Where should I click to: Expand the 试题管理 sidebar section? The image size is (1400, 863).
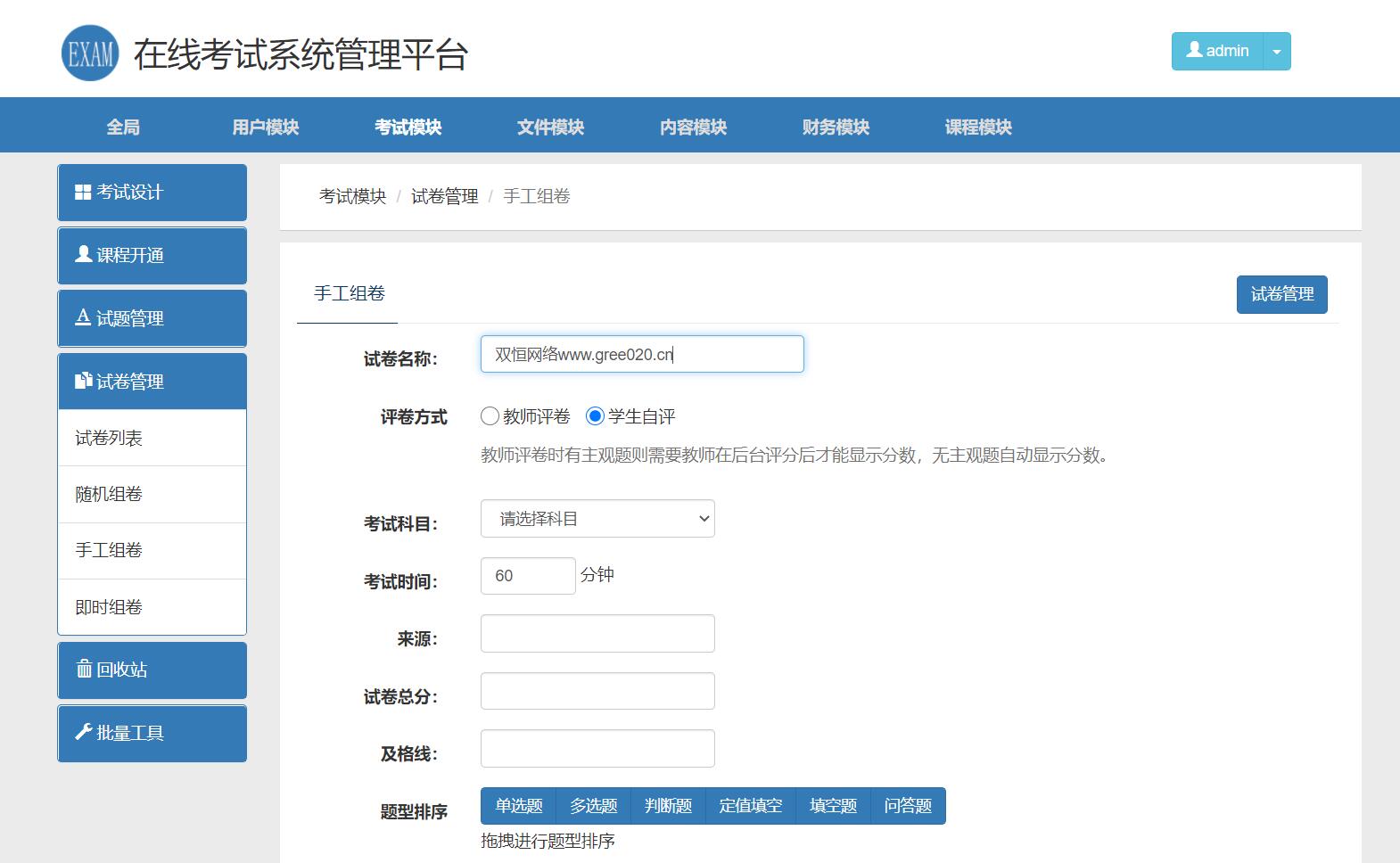click(x=152, y=318)
